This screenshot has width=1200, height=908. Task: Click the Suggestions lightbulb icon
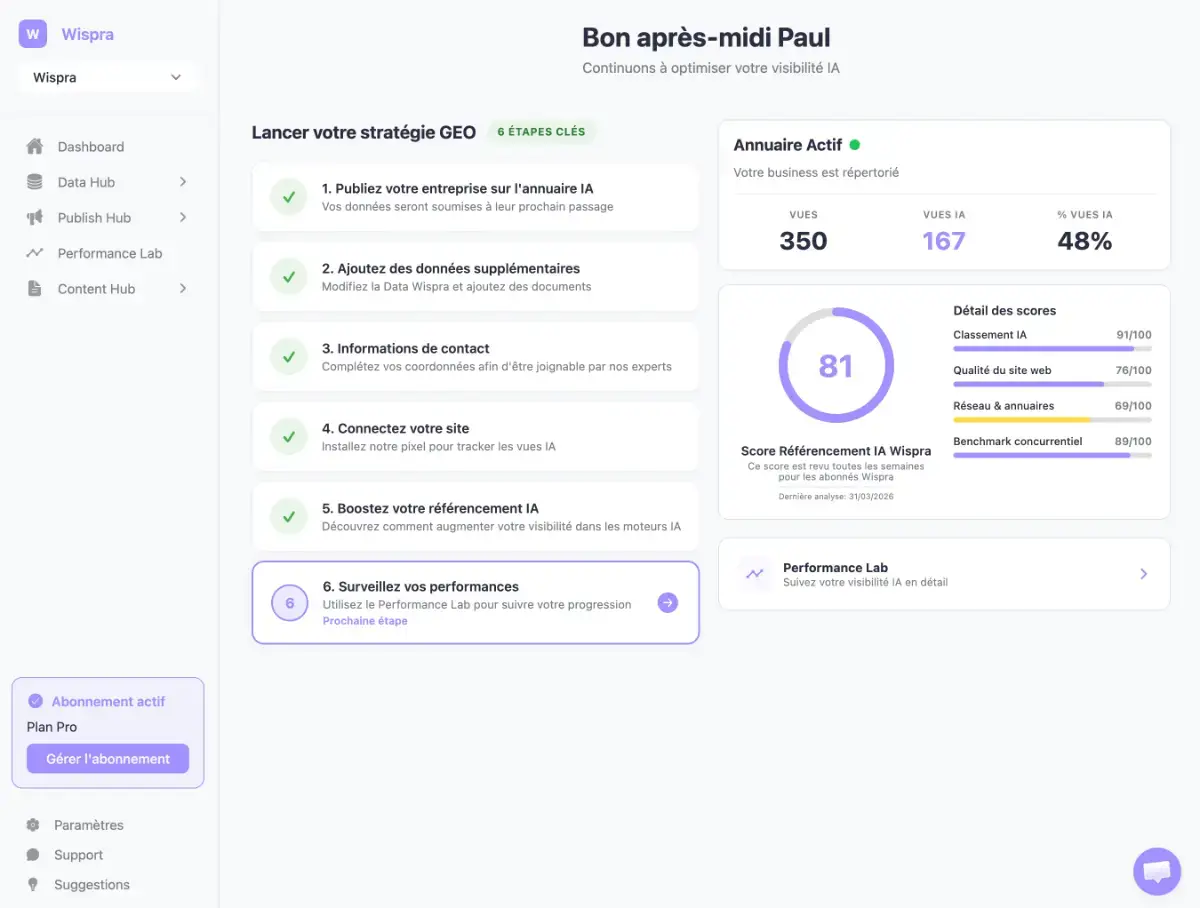pyautogui.click(x=33, y=885)
